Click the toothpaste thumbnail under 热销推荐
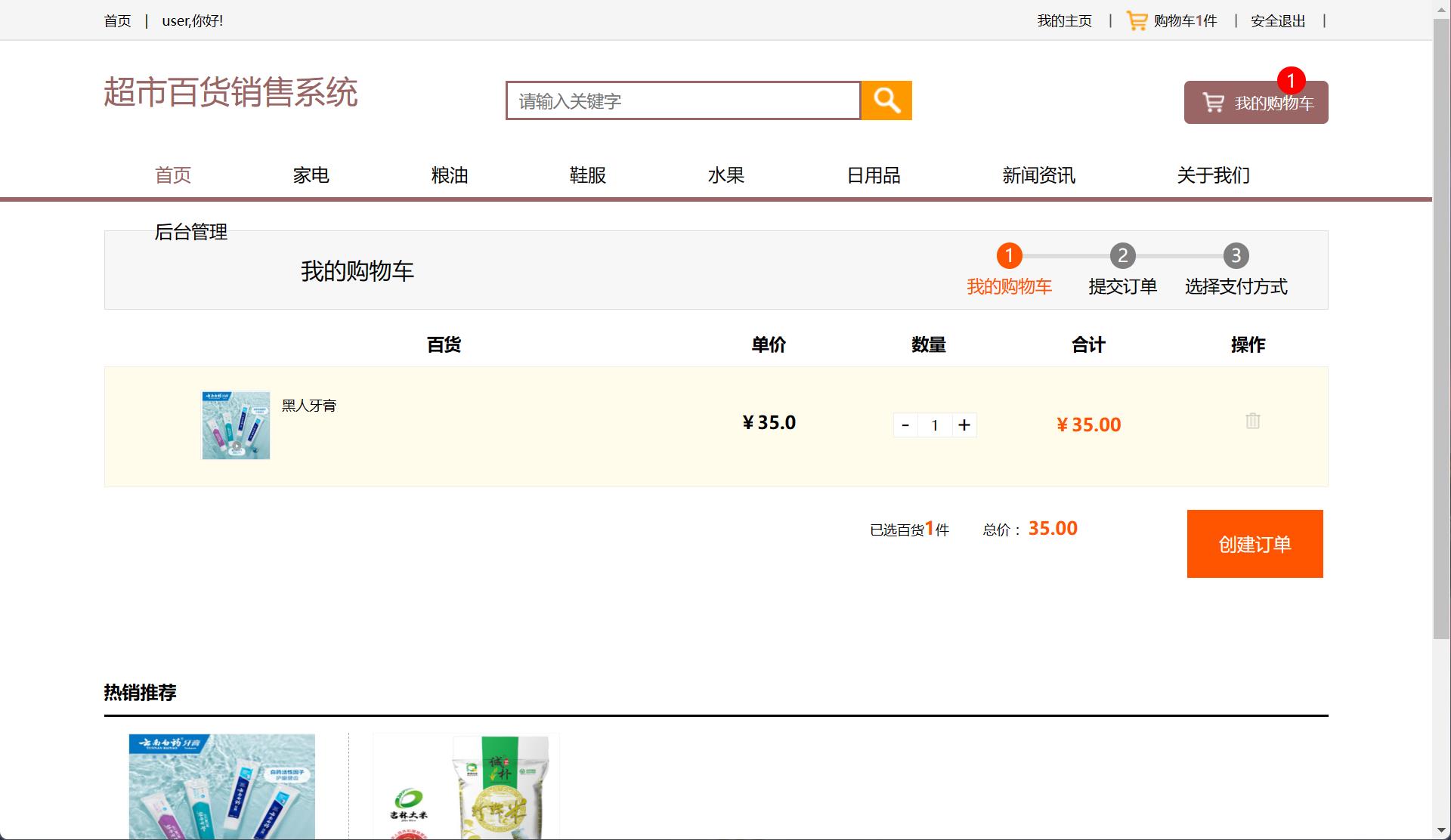This screenshot has width=1451, height=840. 221,786
